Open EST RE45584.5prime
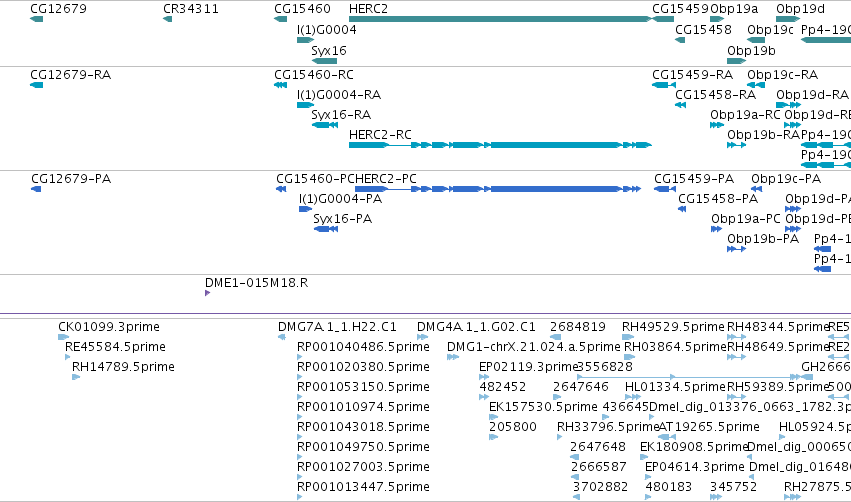The height and width of the screenshot is (502, 851). pos(115,347)
